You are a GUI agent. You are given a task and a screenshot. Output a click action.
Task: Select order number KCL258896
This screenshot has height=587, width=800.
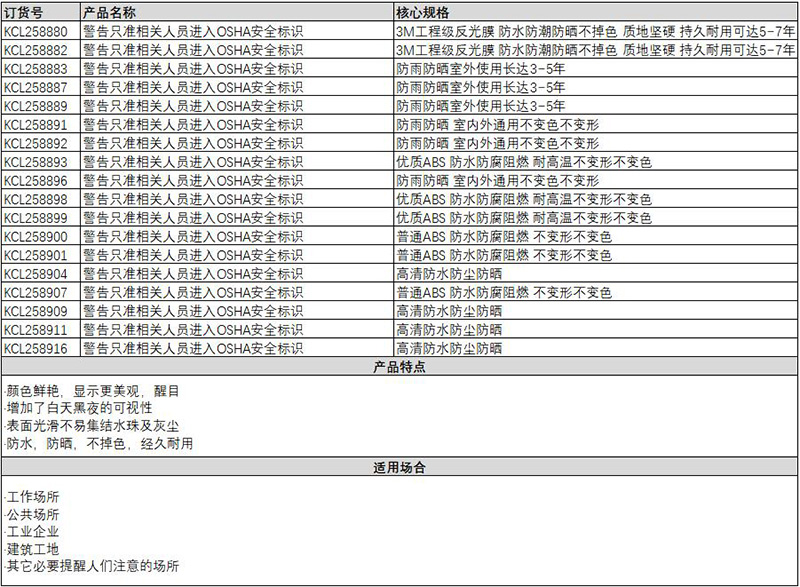click(x=37, y=181)
